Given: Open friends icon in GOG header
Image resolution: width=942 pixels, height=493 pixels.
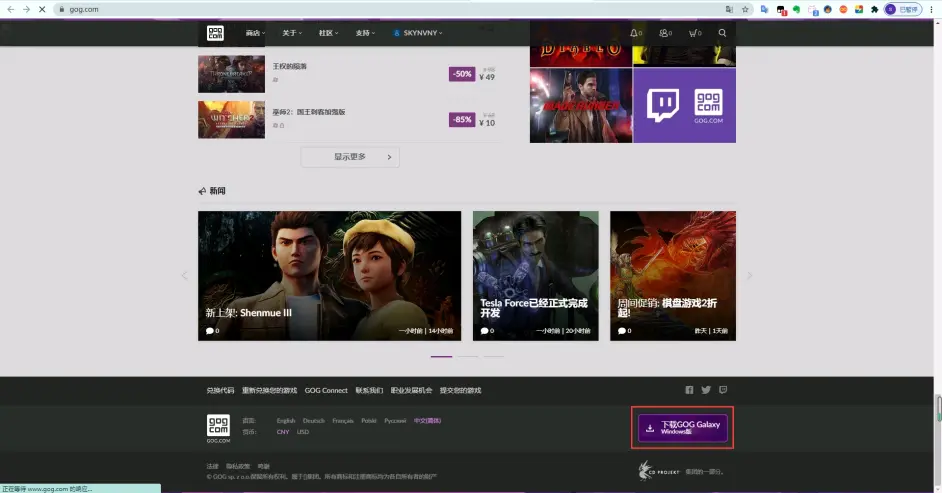Looking at the screenshot, I should tap(666, 33).
